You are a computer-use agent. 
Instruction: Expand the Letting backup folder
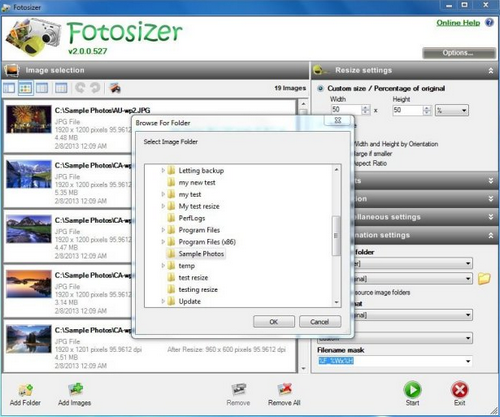pyautogui.click(x=163, y=170)
